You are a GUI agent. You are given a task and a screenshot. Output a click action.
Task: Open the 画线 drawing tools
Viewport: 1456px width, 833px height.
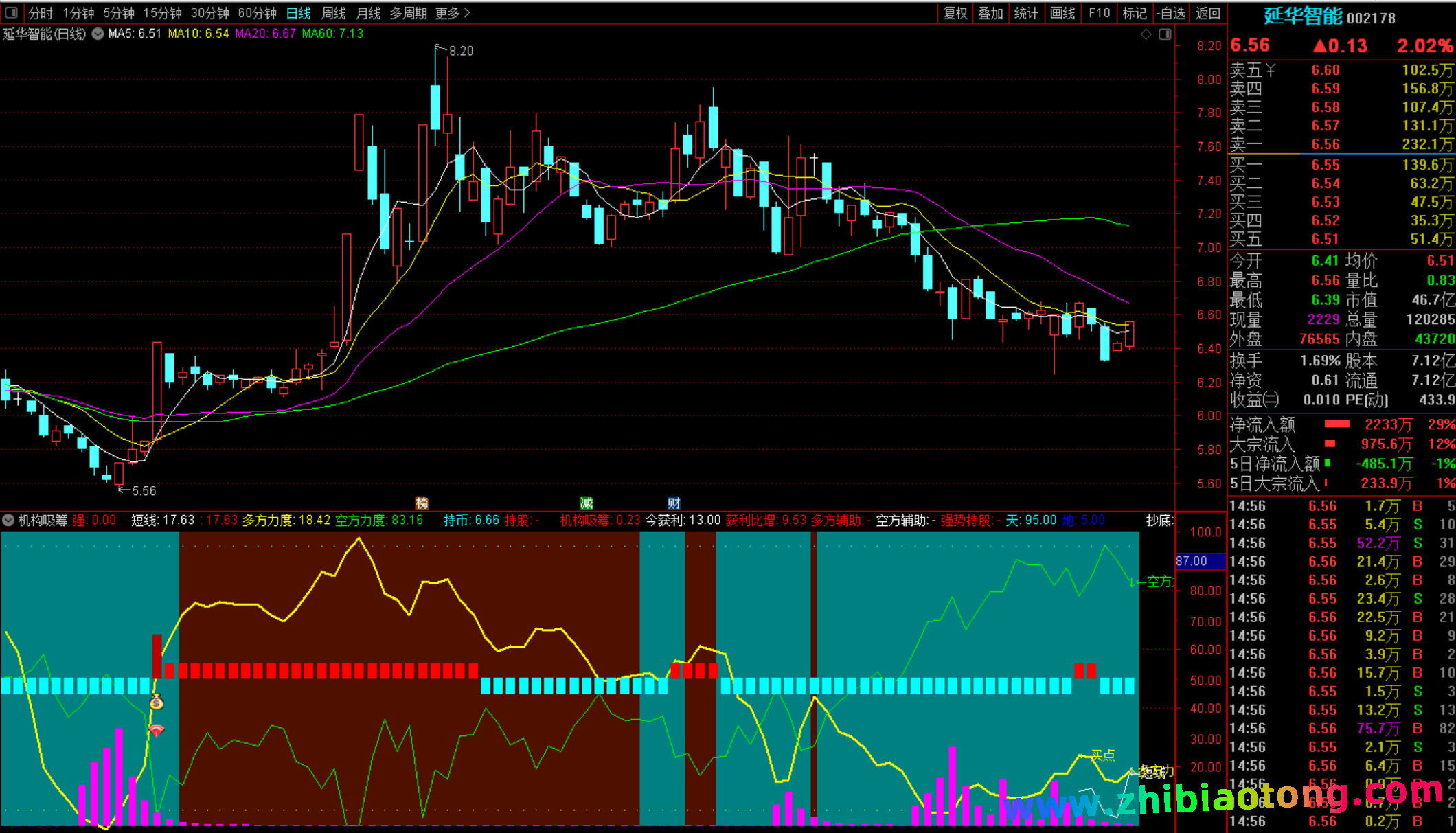(x=1062, y=13)
